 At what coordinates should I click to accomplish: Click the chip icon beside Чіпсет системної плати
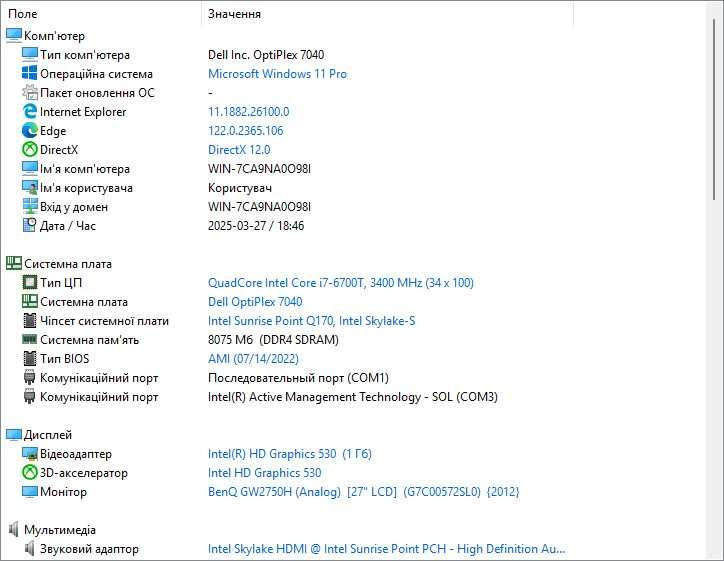tap(30, 320)
